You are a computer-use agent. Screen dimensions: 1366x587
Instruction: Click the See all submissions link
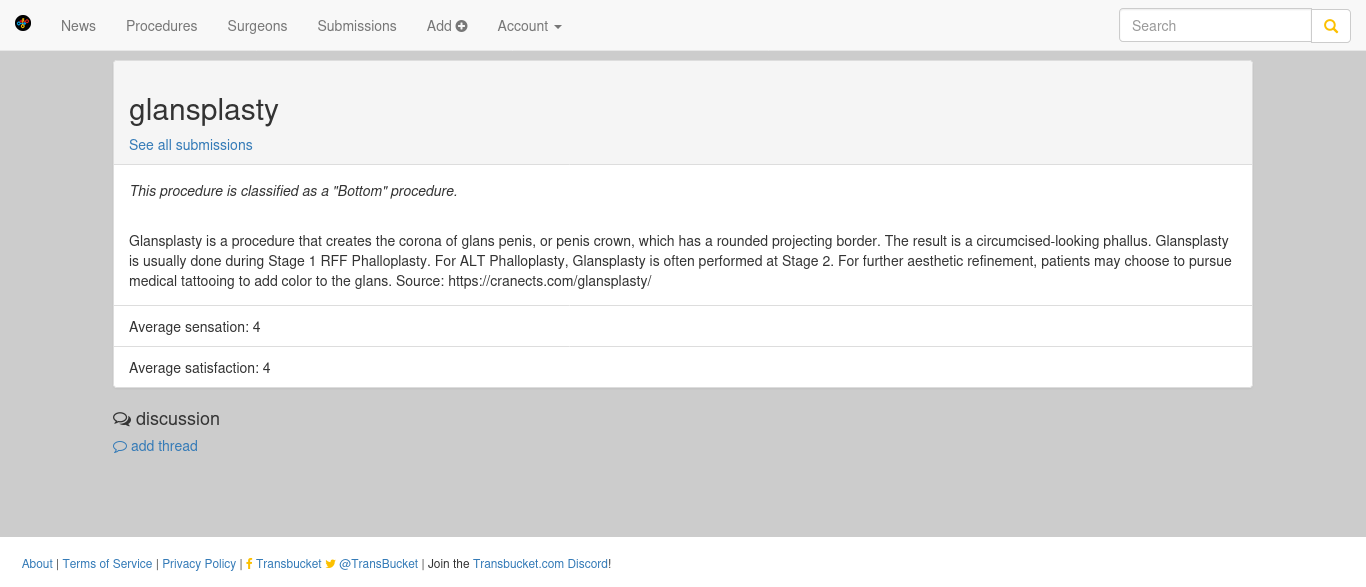pos(191,145)
